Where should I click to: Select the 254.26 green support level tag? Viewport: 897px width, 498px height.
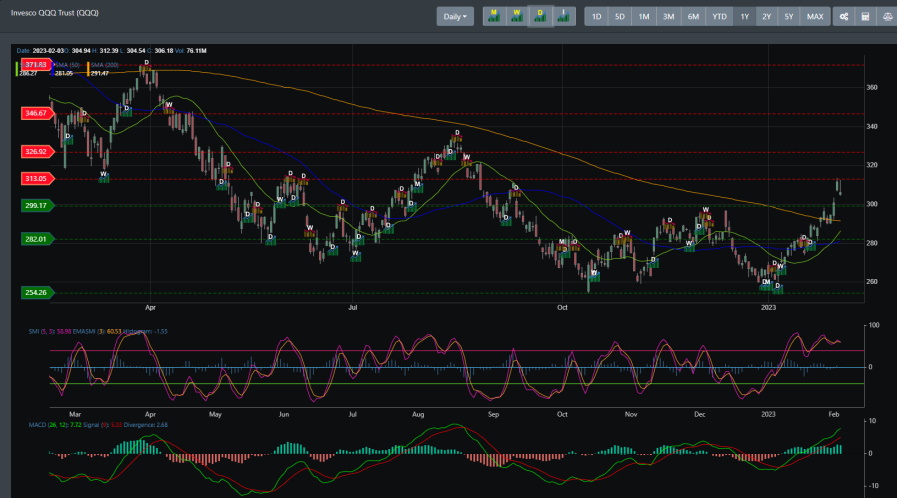pos(36,293)
